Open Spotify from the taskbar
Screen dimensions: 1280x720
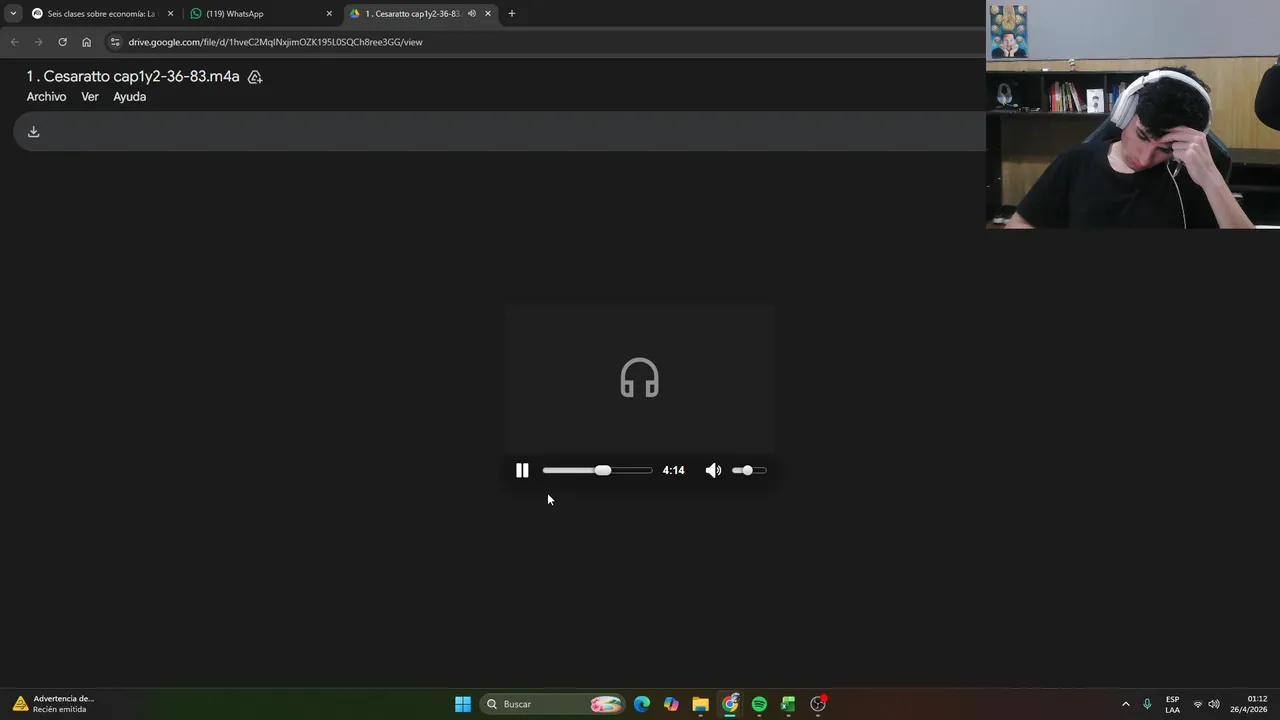[x=759, y=704]
